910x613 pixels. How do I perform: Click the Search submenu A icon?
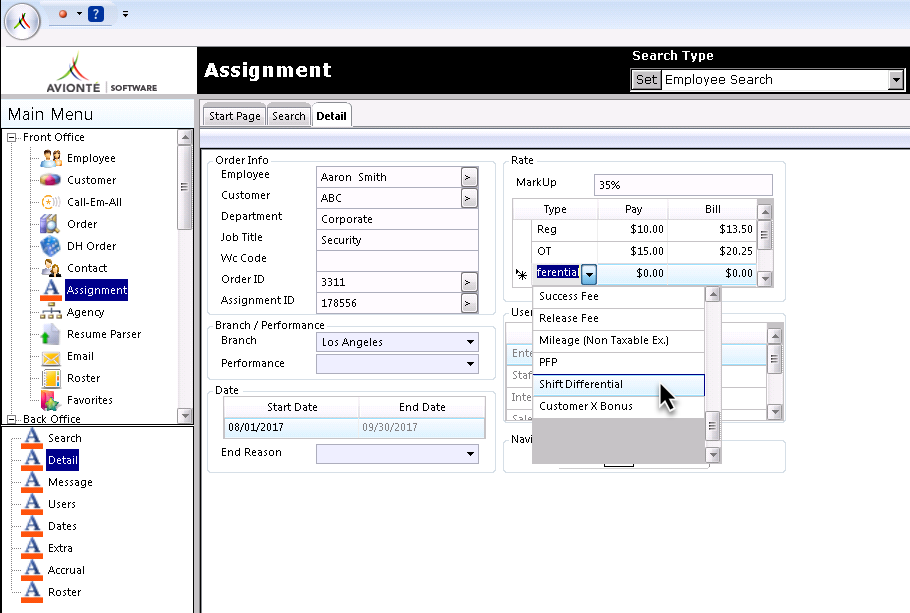pos(32,438)
